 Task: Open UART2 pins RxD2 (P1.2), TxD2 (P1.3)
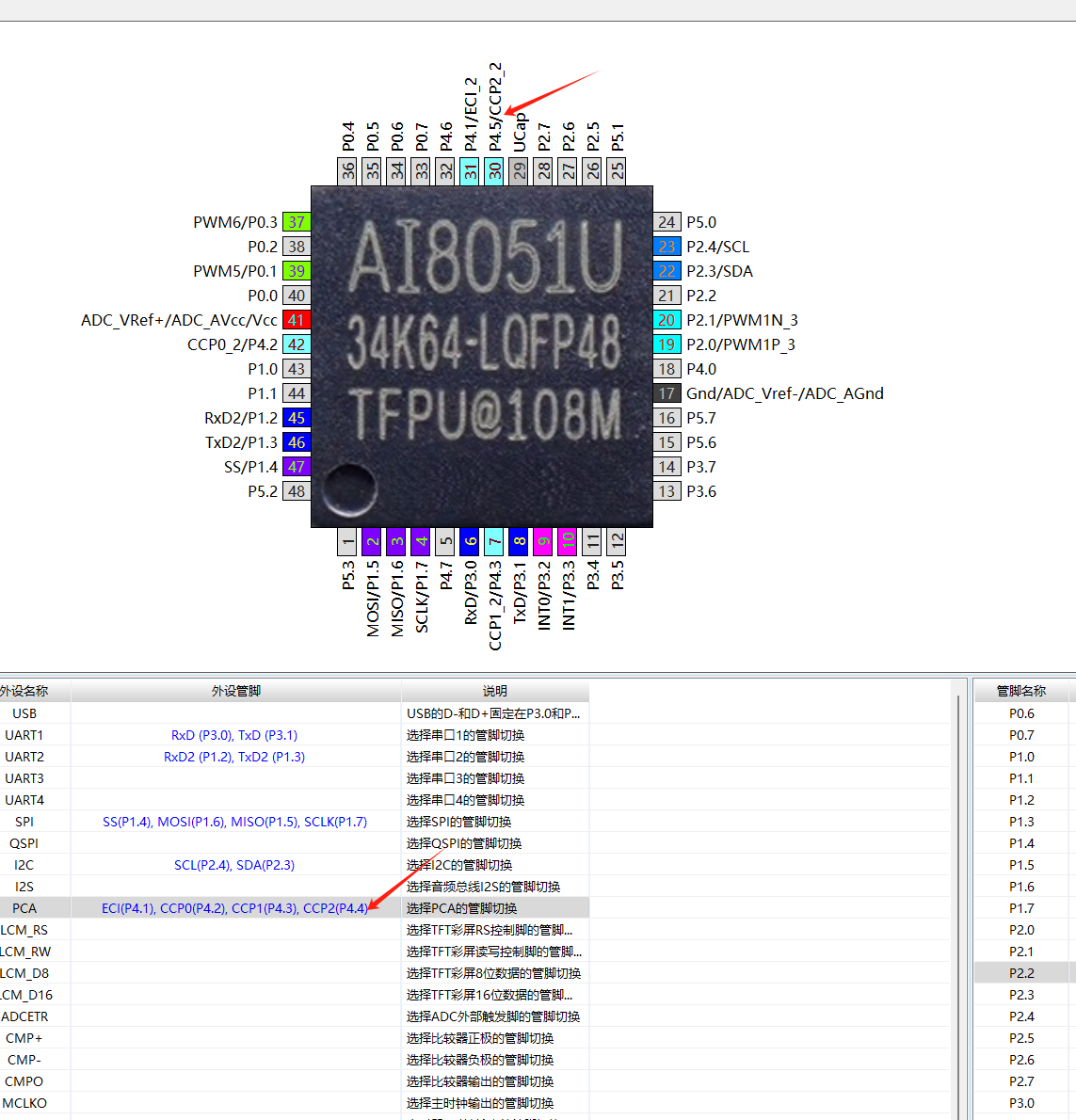pos(234,757)
